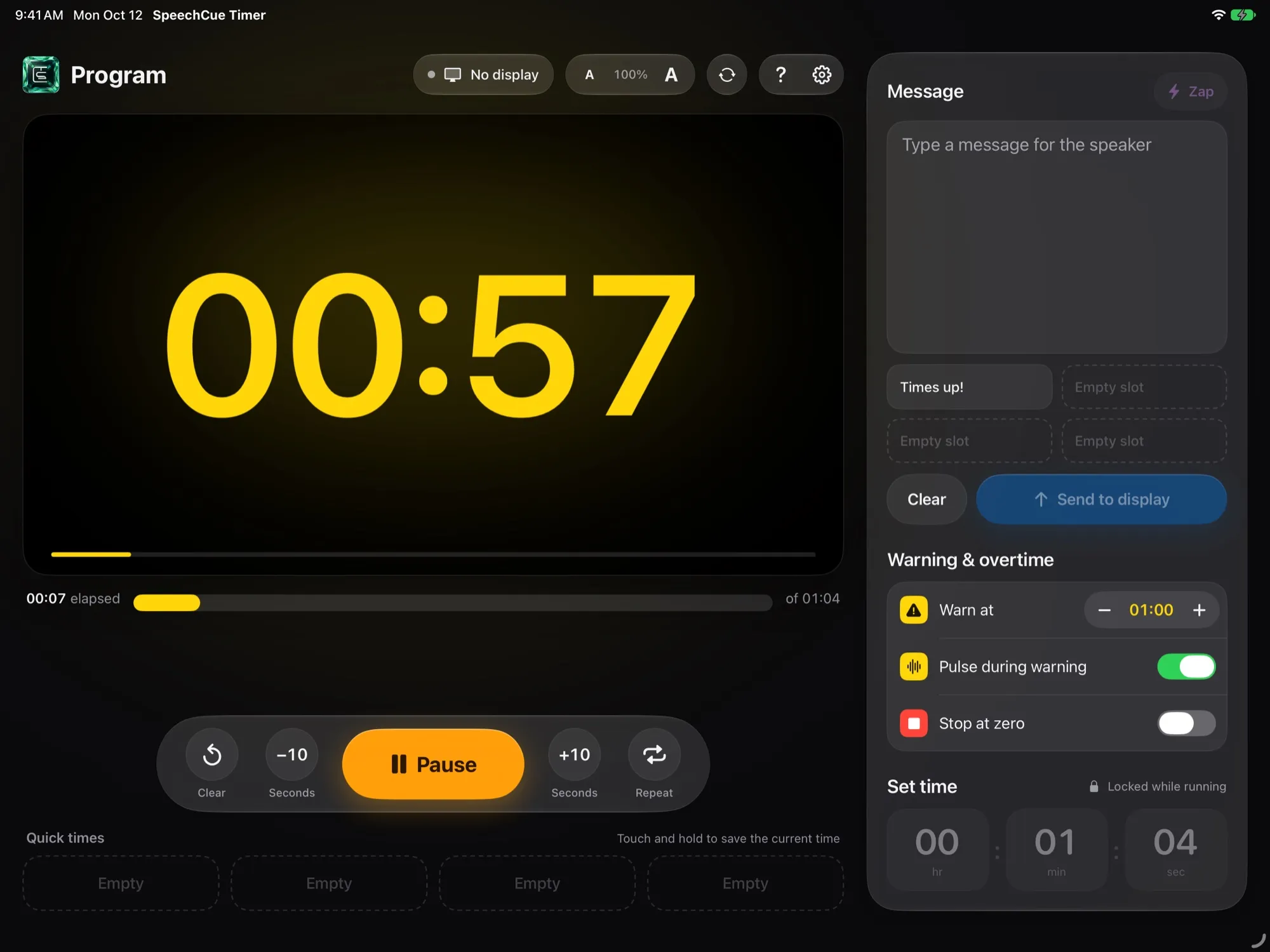This screenshot has height=952, width=1270.
Task: Decrease text size with small A
Action: 589,74
